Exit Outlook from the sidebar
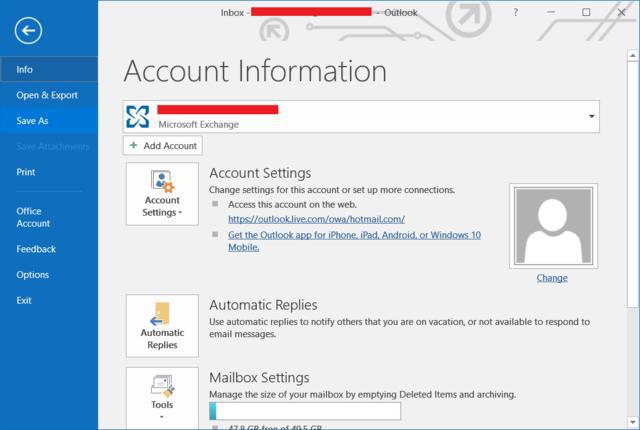 [49, 300]
